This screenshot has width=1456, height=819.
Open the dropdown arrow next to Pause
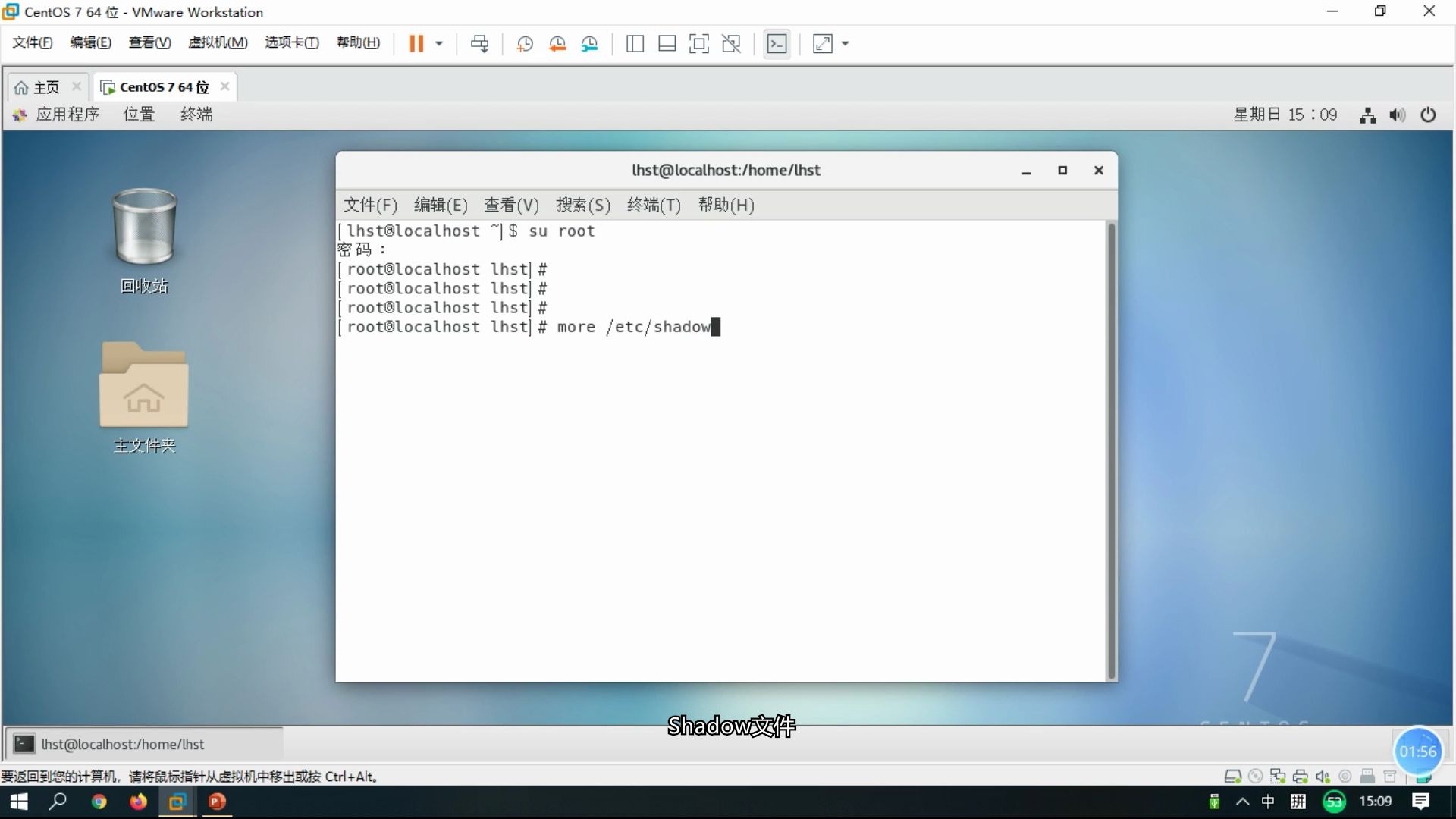[x=439, y=43]
